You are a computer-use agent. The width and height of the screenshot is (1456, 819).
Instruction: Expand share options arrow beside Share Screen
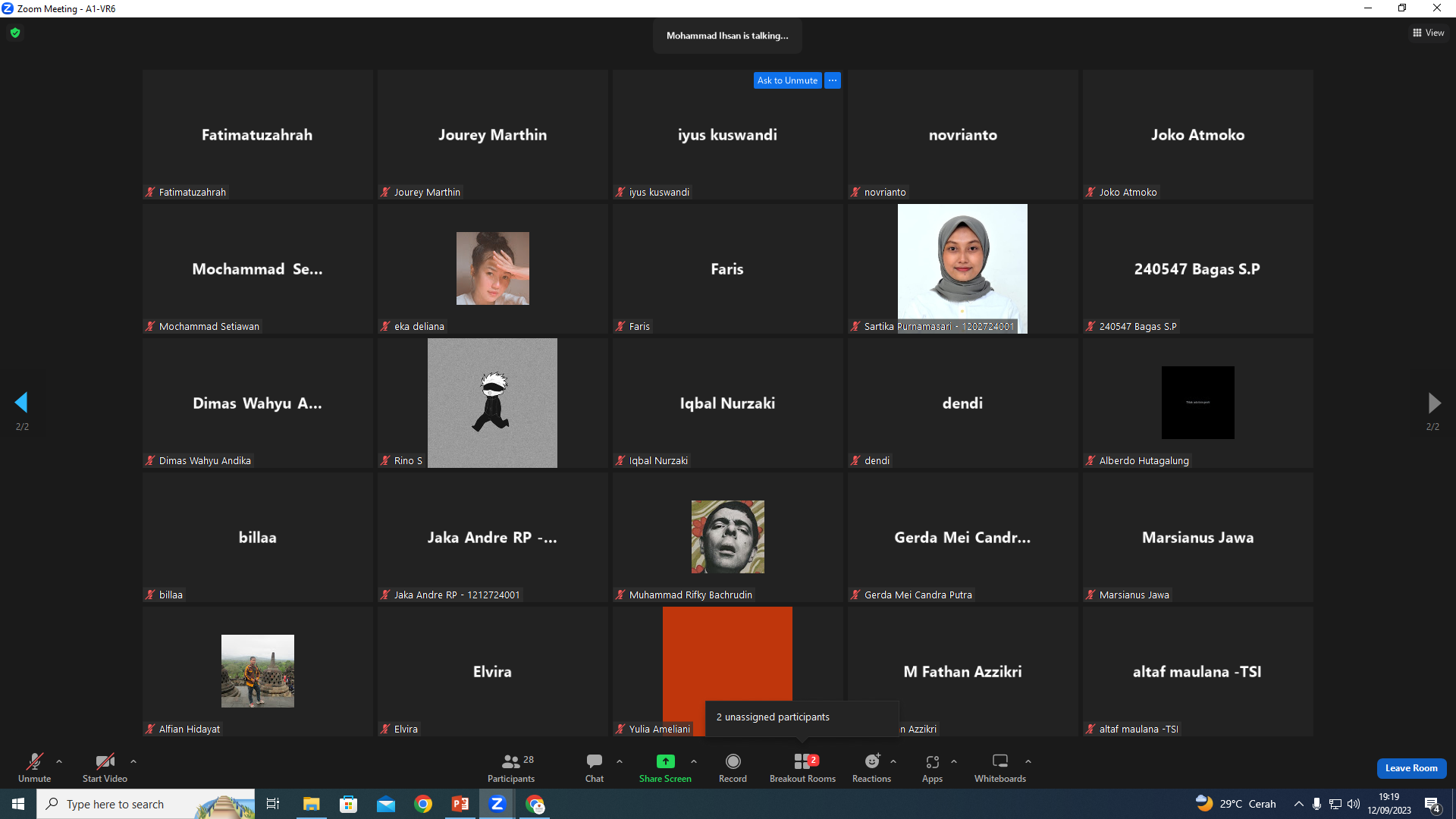pos(694,761)
